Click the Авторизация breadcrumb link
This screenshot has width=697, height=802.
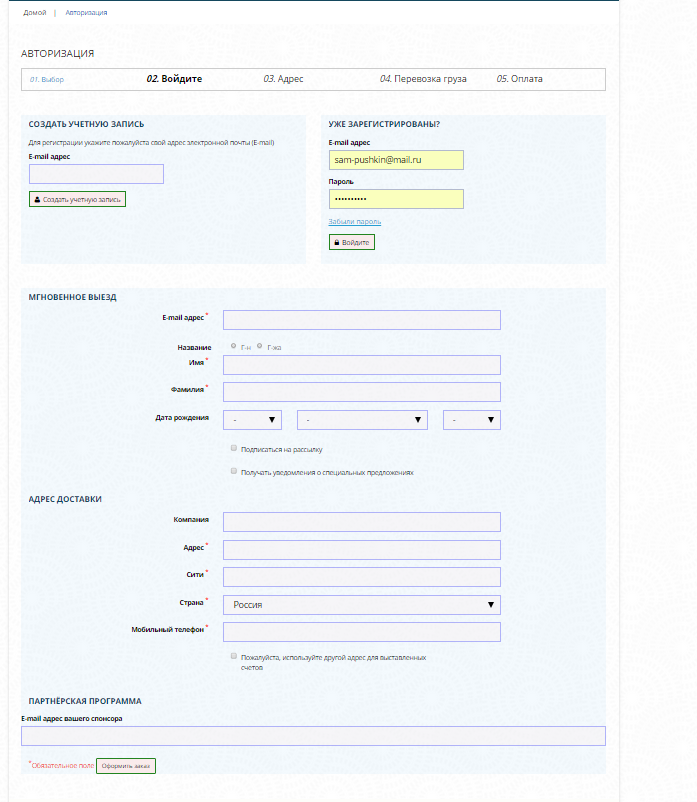[86, 13]
